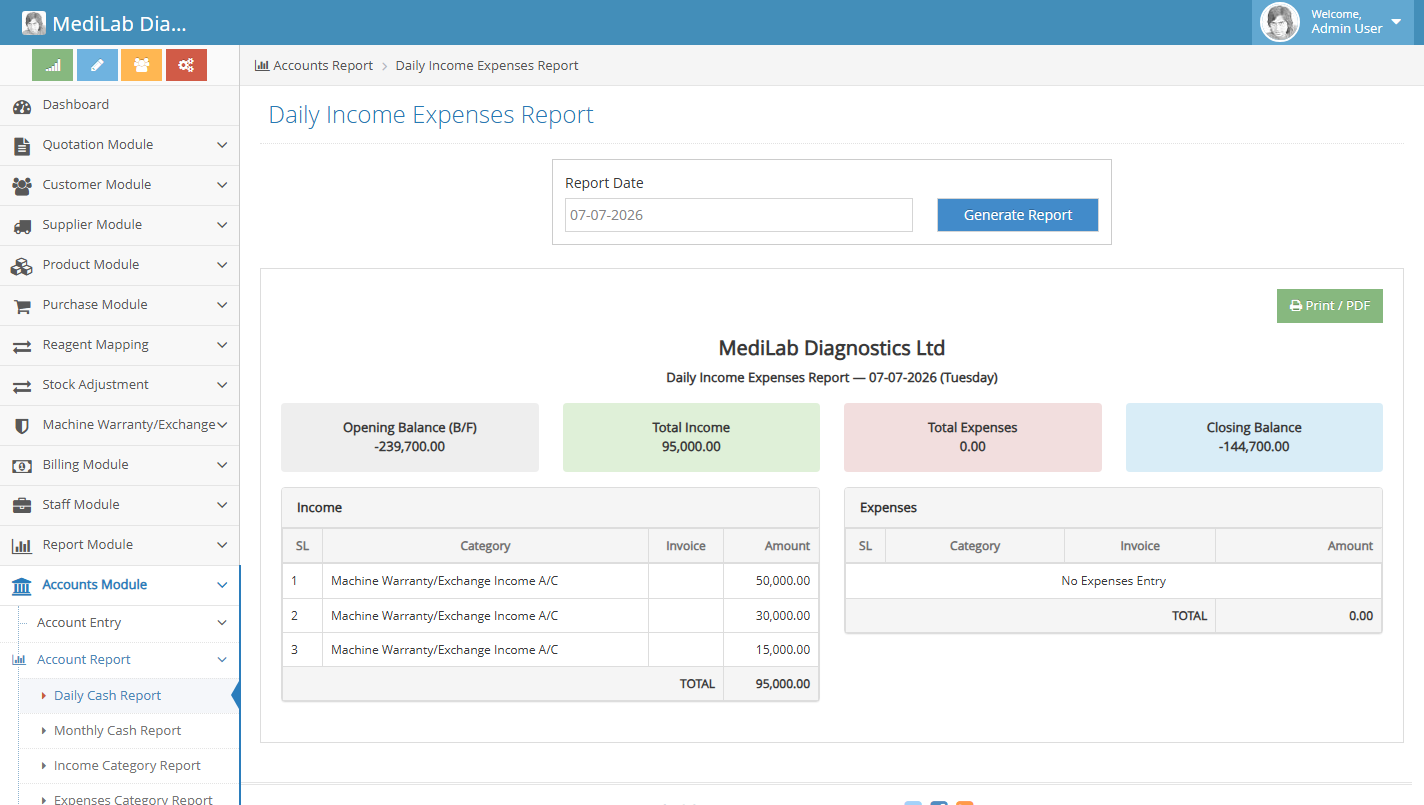Click the Report Module bar chart icon

(22, 545)
